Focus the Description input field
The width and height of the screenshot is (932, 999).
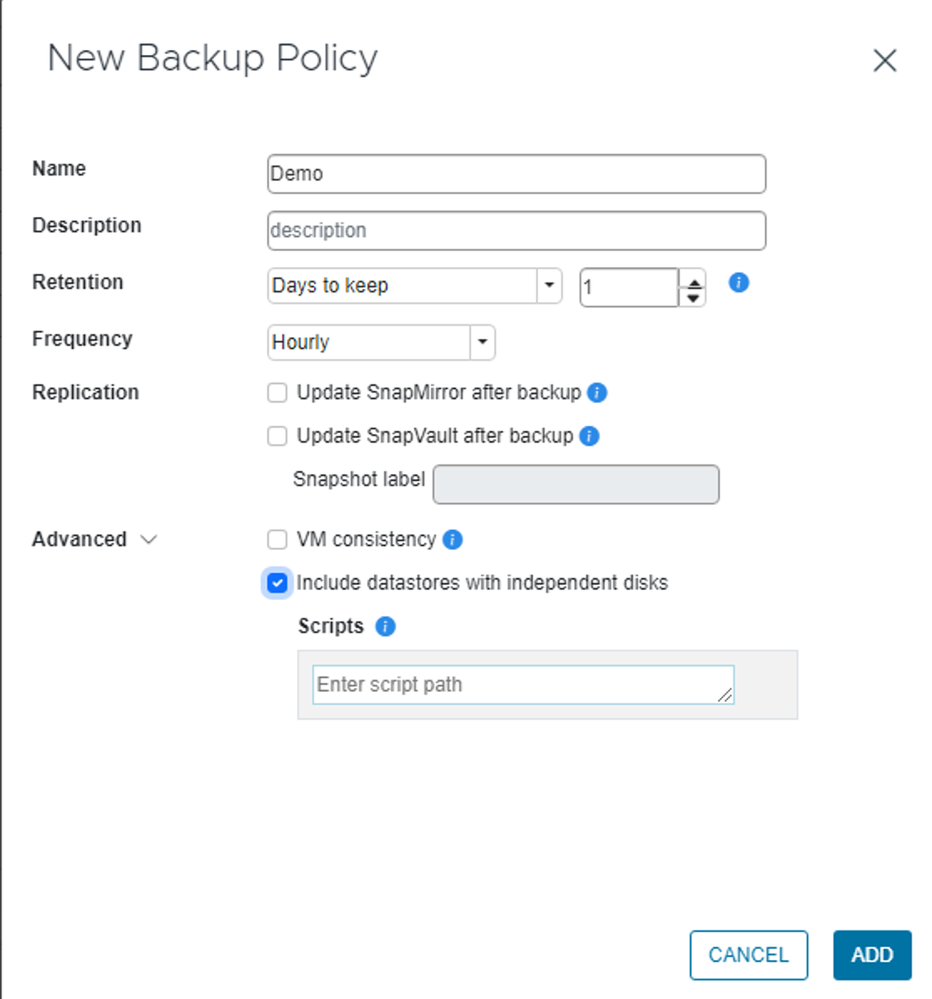[516, 231]
